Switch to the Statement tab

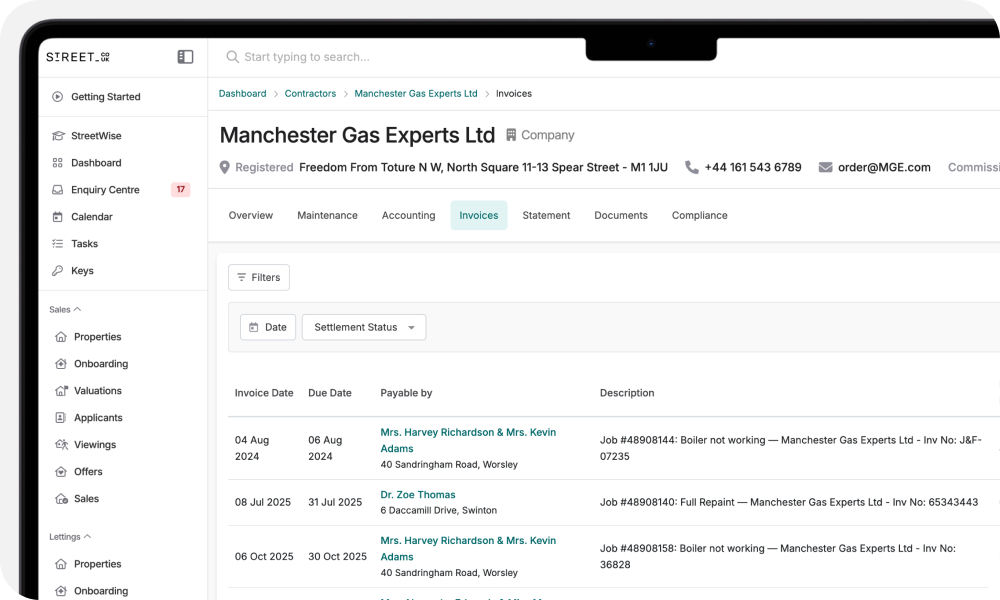(x=546, y=215)
